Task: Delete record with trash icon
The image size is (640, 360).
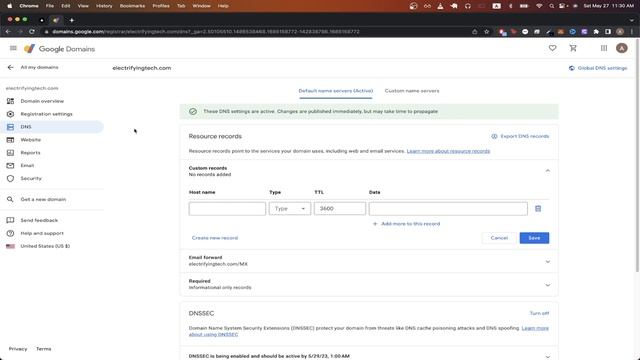Action: pos(538,209)
